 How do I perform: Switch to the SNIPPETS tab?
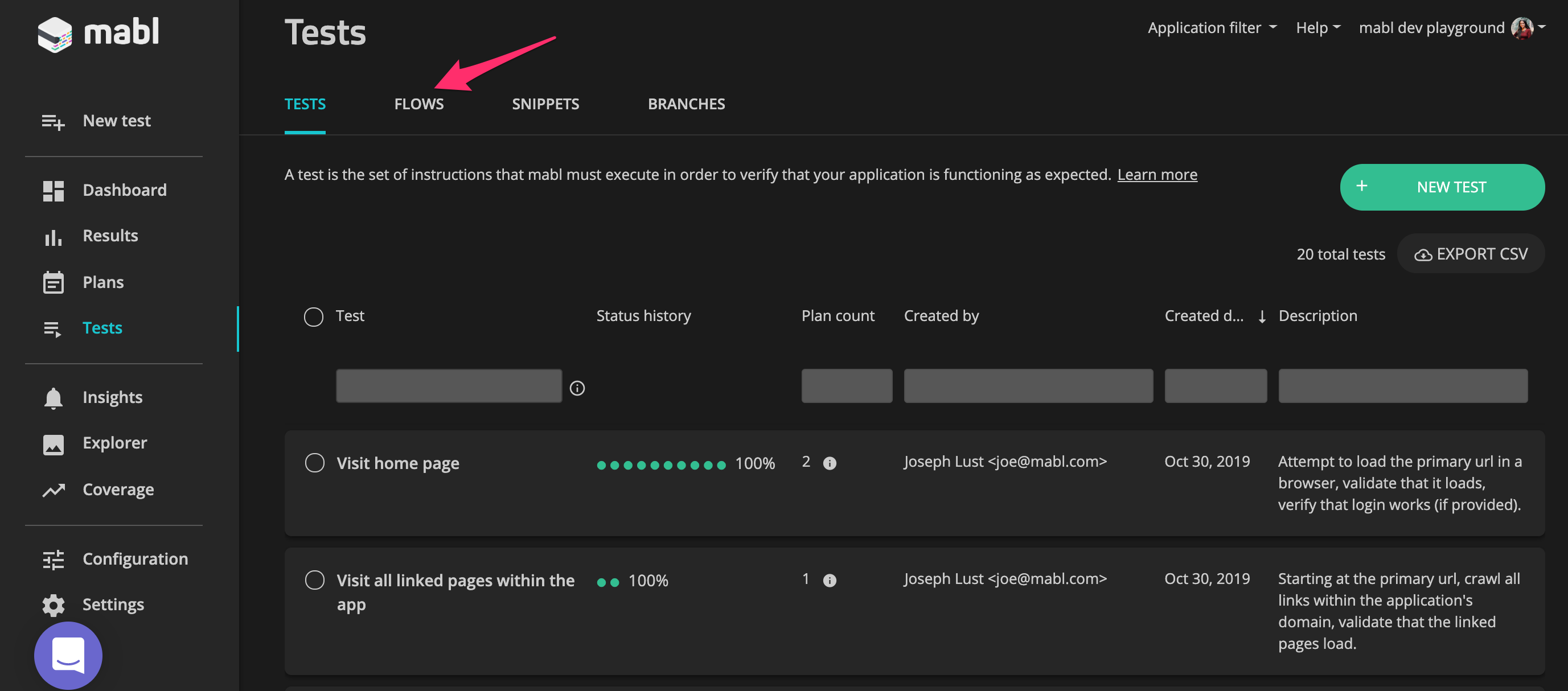click(545, 104)
